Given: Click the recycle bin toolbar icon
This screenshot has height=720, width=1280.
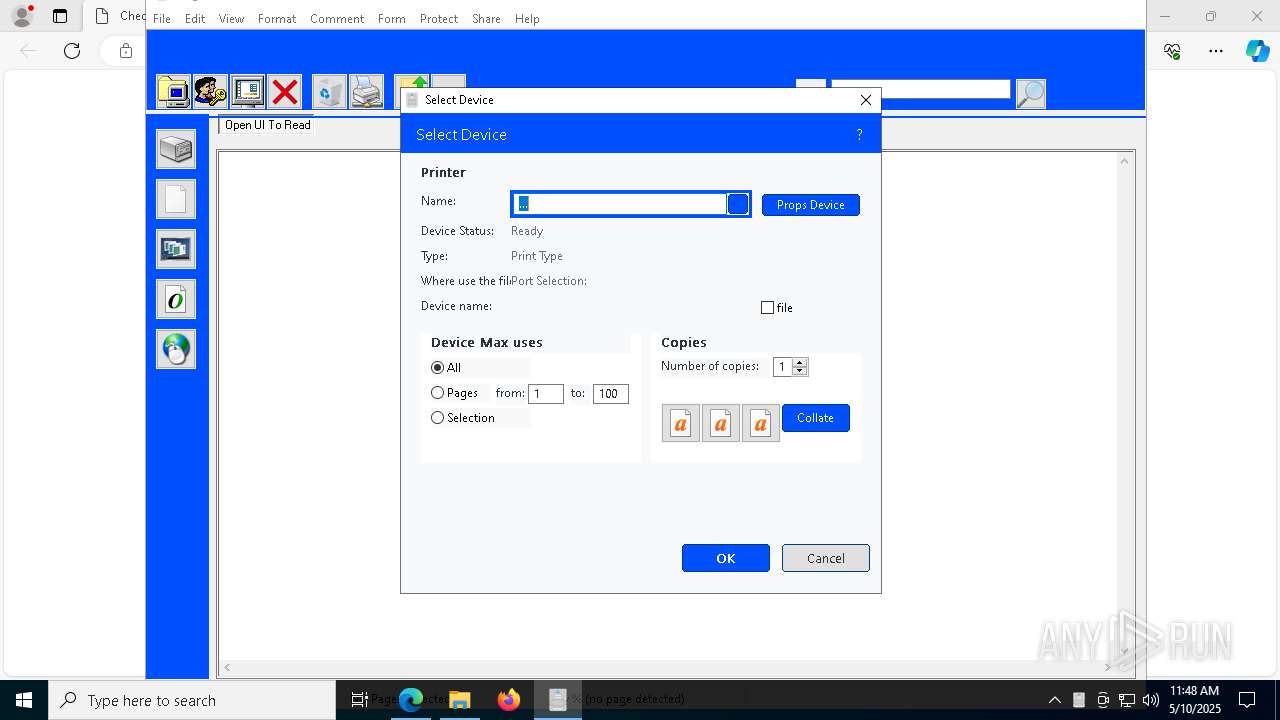Looking at the screenshot, I should pos(329,92).
